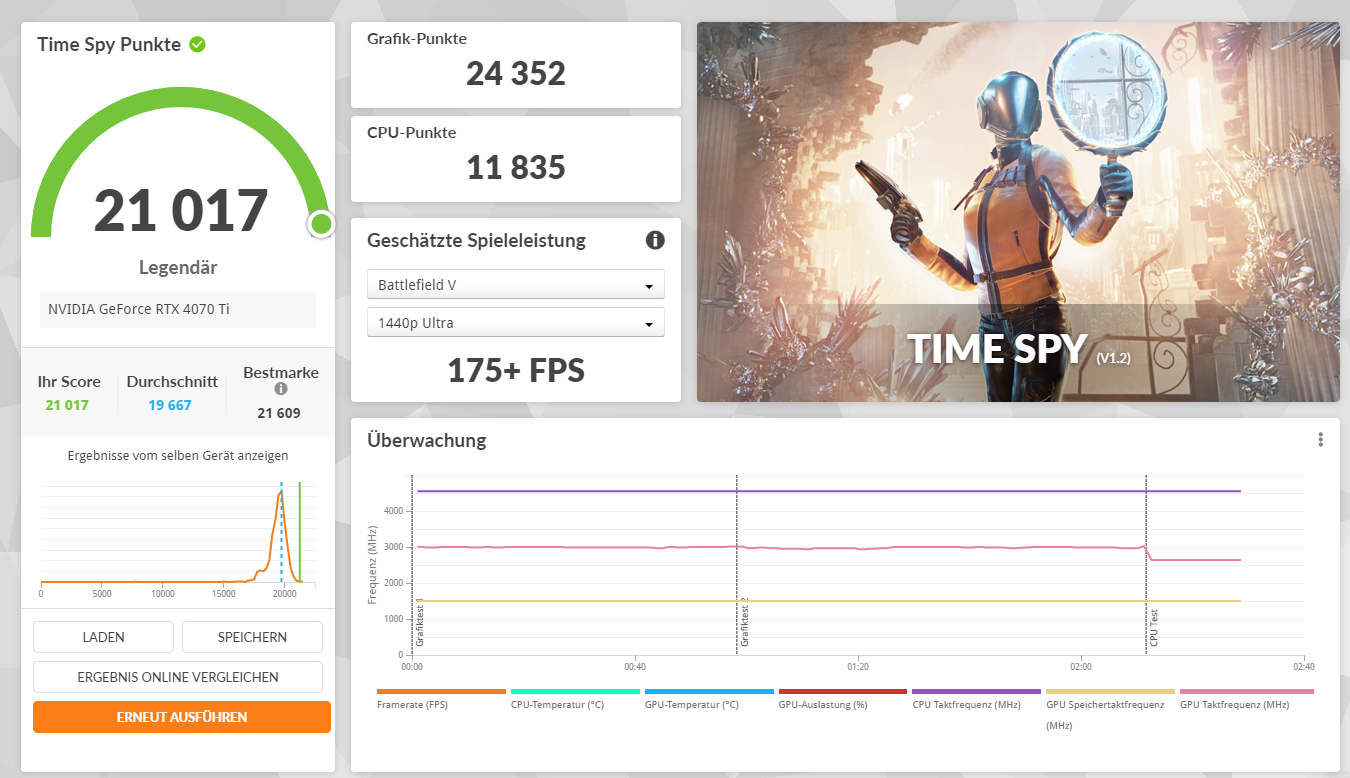Click the Time Spy Punkte heading
The height and width of the screenshot is (778, 1350).
coord(109,45)
